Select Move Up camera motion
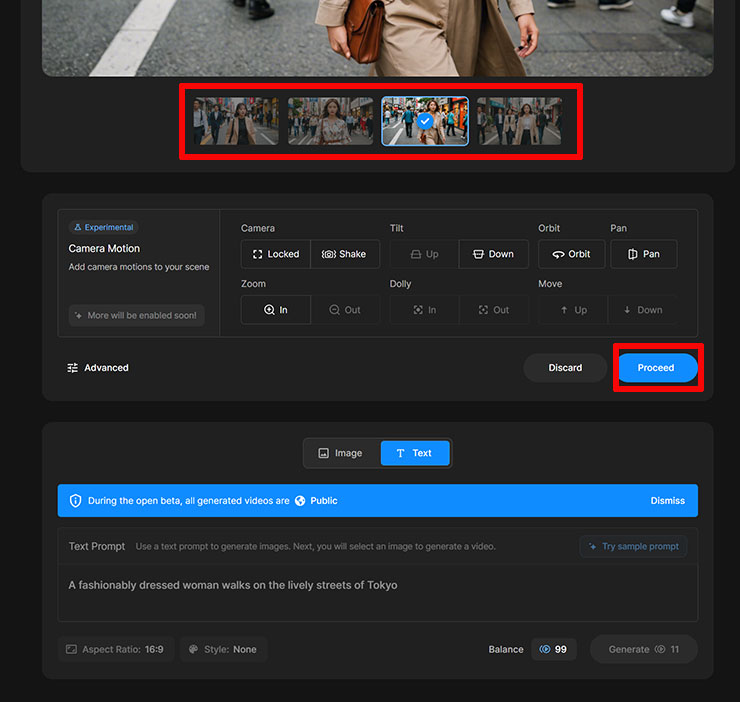740x702 pixels. (x=571, y=310)
